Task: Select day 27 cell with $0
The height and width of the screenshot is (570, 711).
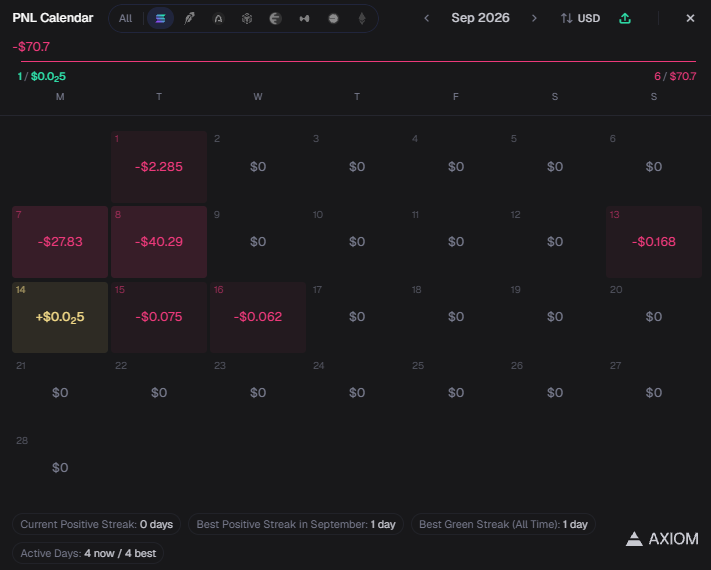Action: point(654,393)
